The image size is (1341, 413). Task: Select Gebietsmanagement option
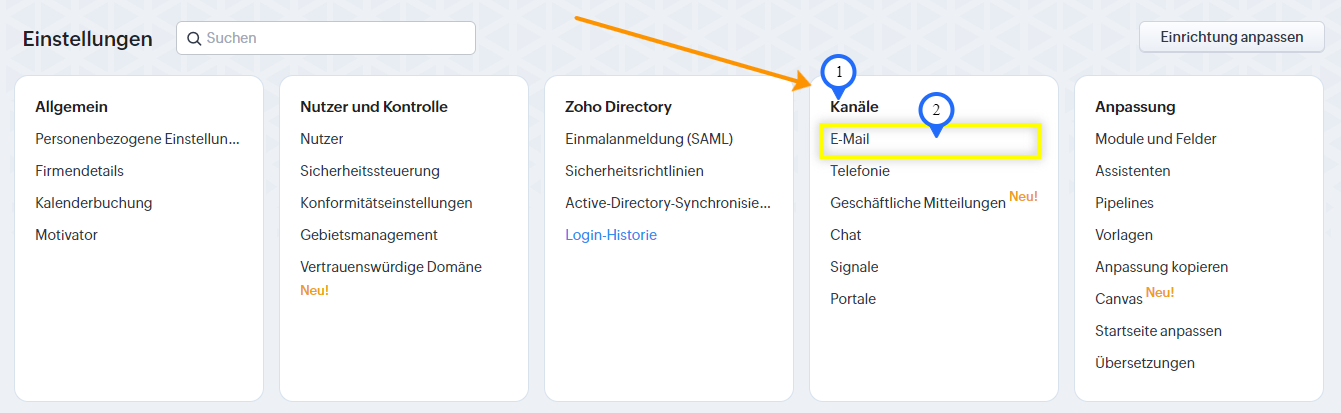click(x=369, y=235)
